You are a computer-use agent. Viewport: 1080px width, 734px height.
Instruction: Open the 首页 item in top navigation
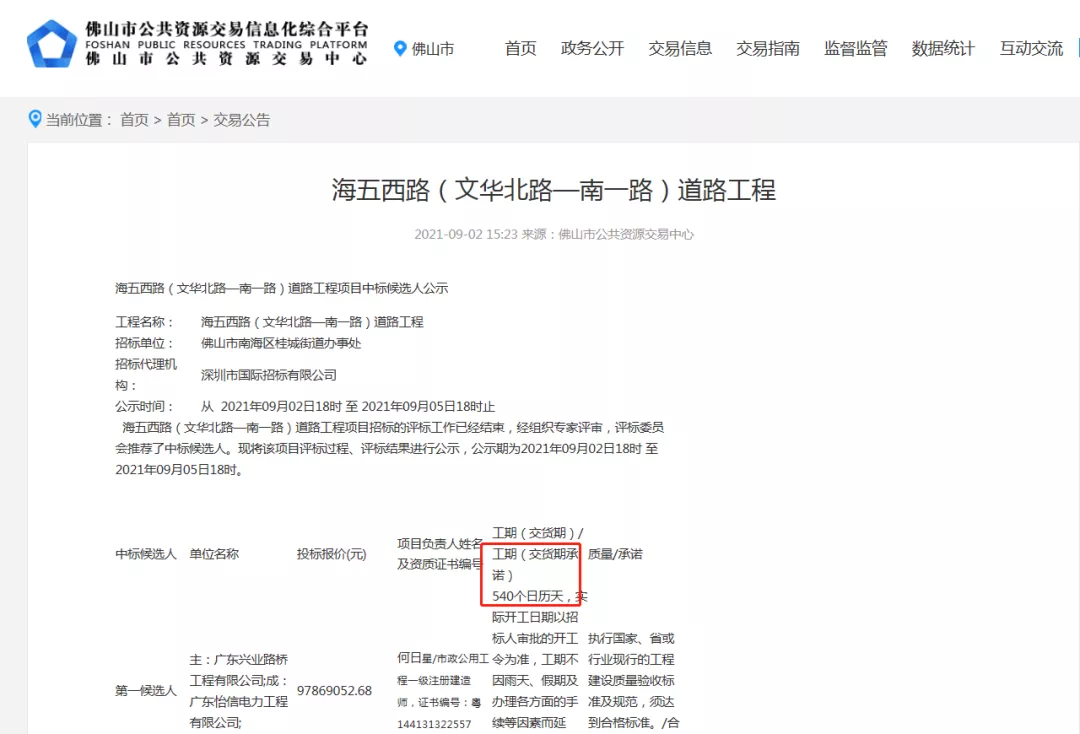520,48
